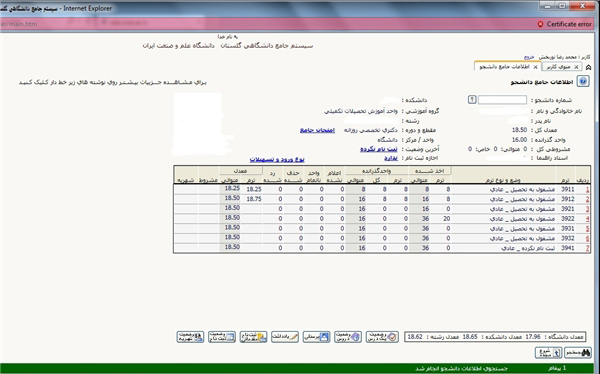Click the 1 پیغام message count in status bar
The width and height of the screenshot is (600, 374).
point(557,368)
